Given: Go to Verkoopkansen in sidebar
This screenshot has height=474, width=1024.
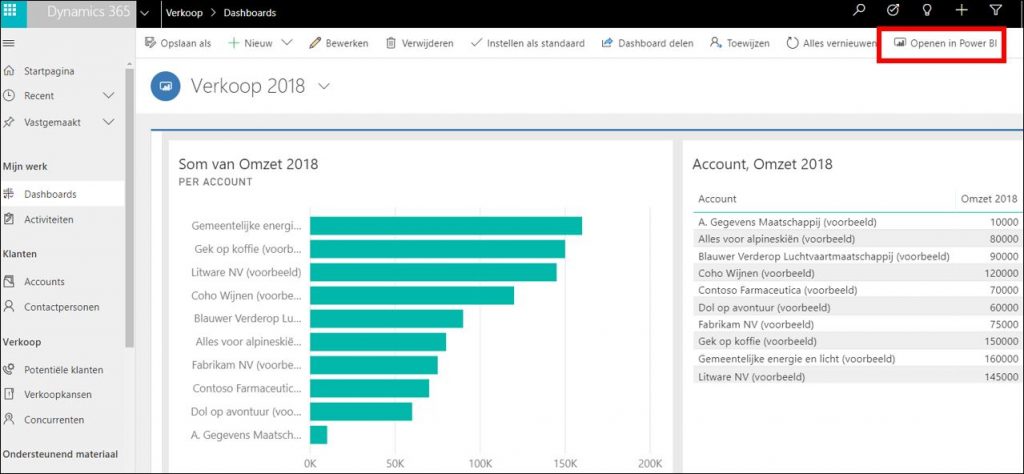Looking at the screenshot, I should click(58, 394).
